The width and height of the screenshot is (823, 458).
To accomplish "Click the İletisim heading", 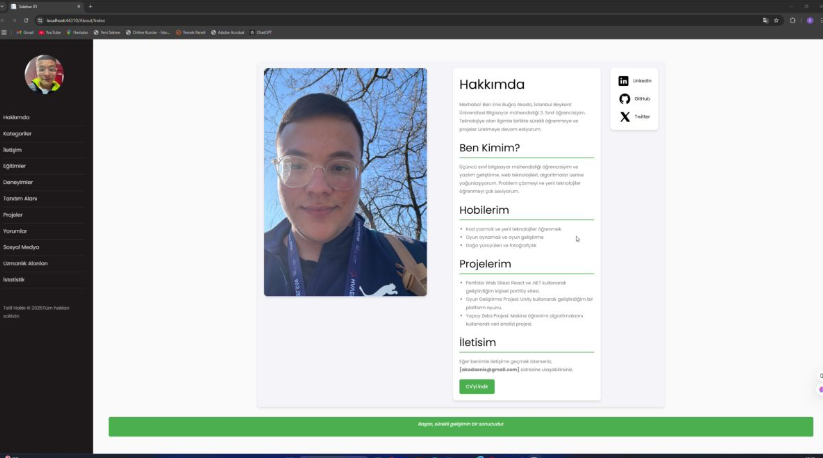I will click(x=477, y=343).
